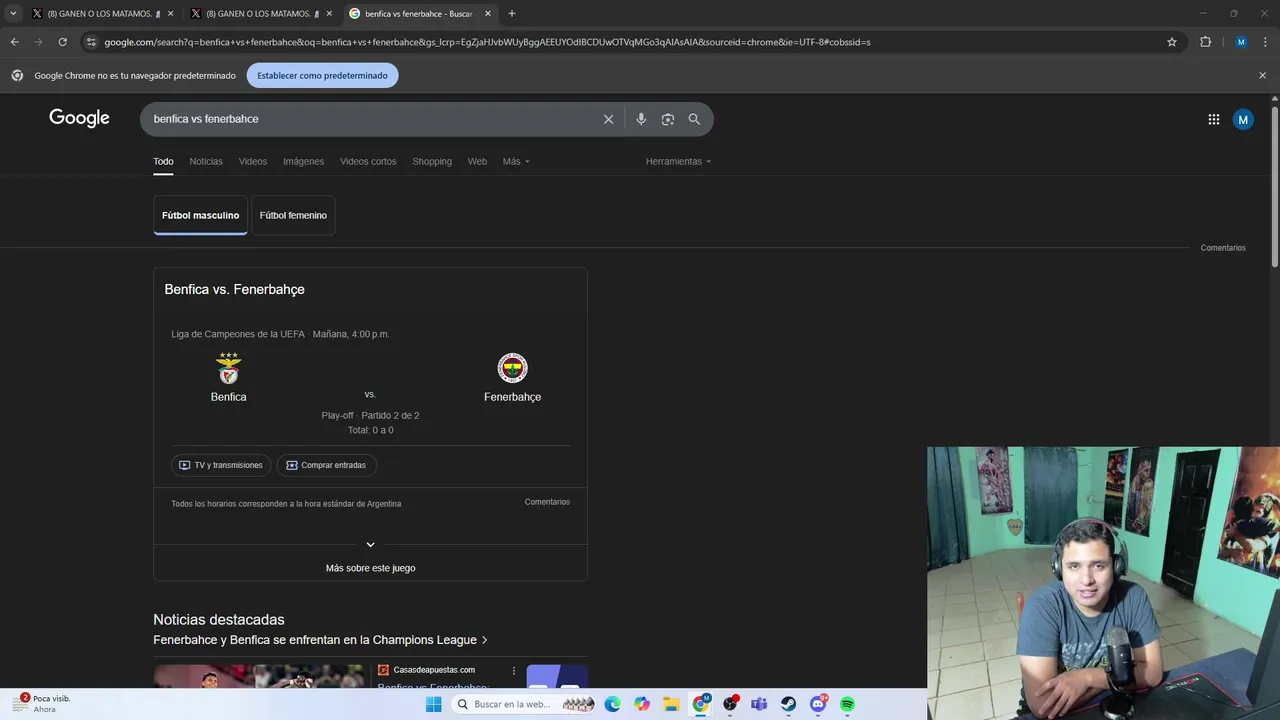
Task: Open Copilot from taskbar
Action: (x=642, y=704)
